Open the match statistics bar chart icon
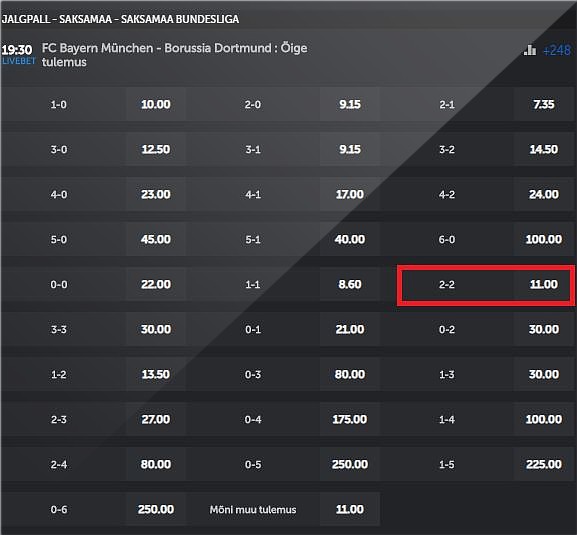 530,50
